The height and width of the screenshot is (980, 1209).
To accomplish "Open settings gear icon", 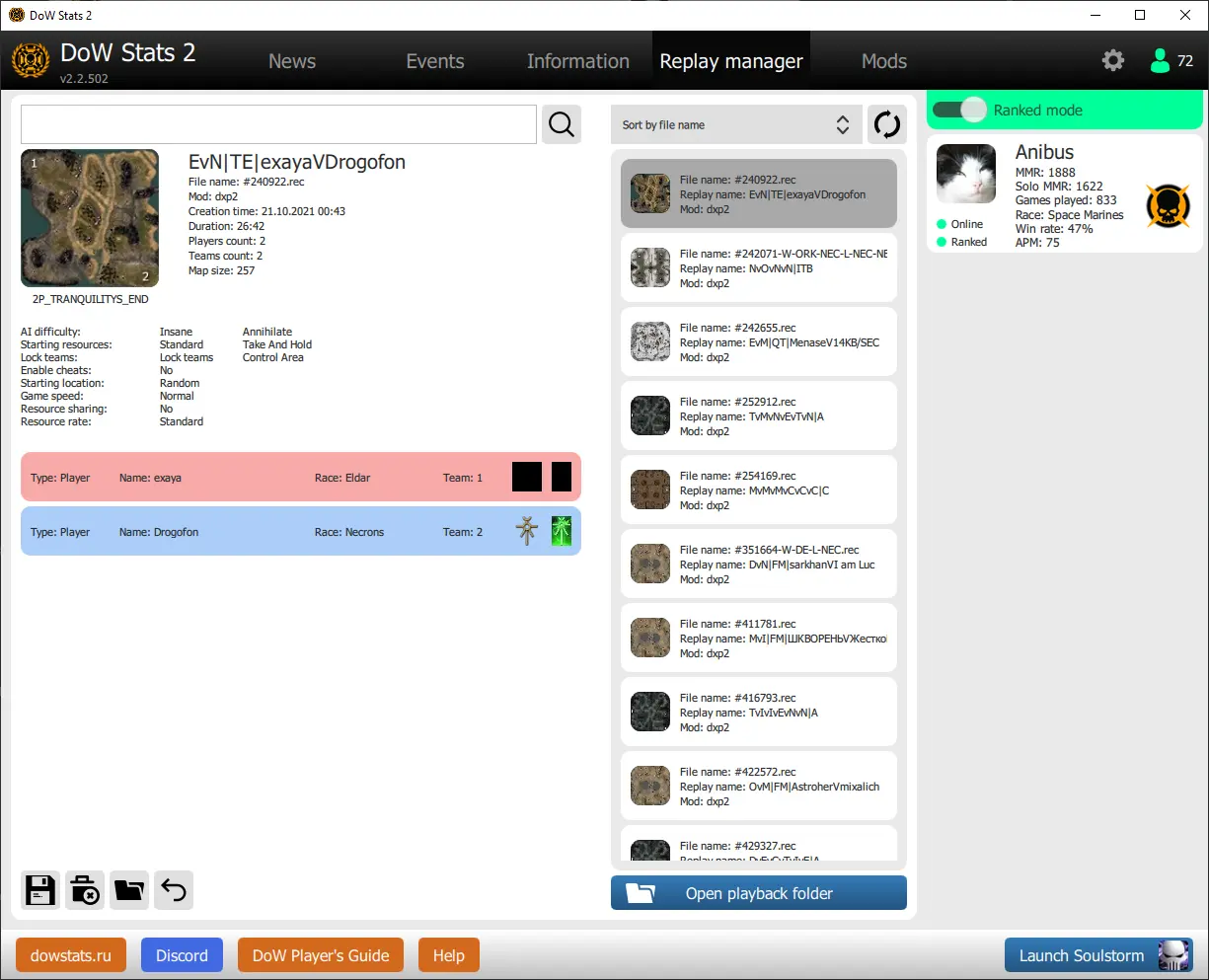I will click(1113, 60).
